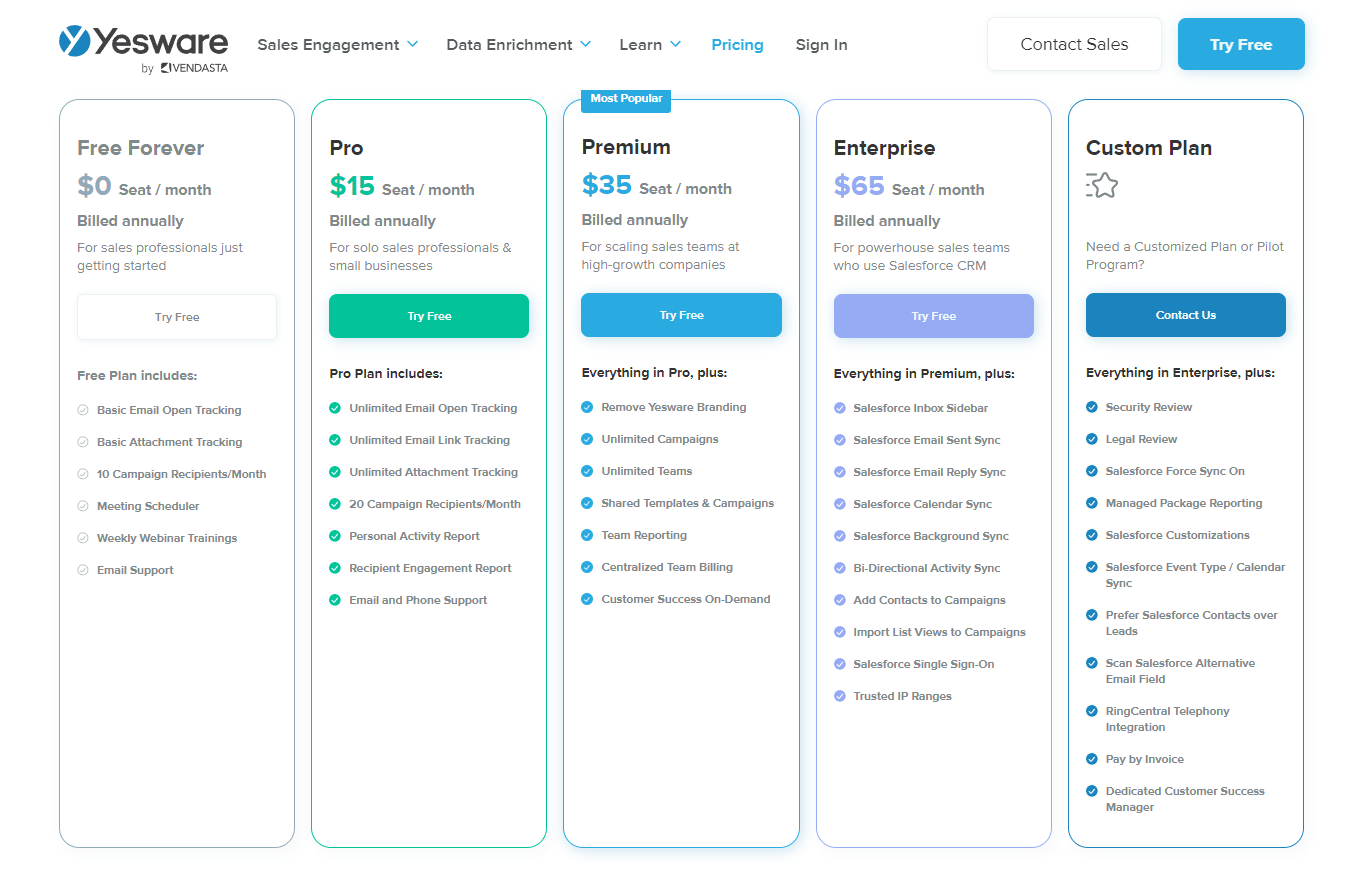Click checkmark icon beside Remove Yesware Branding

(587, 407)
